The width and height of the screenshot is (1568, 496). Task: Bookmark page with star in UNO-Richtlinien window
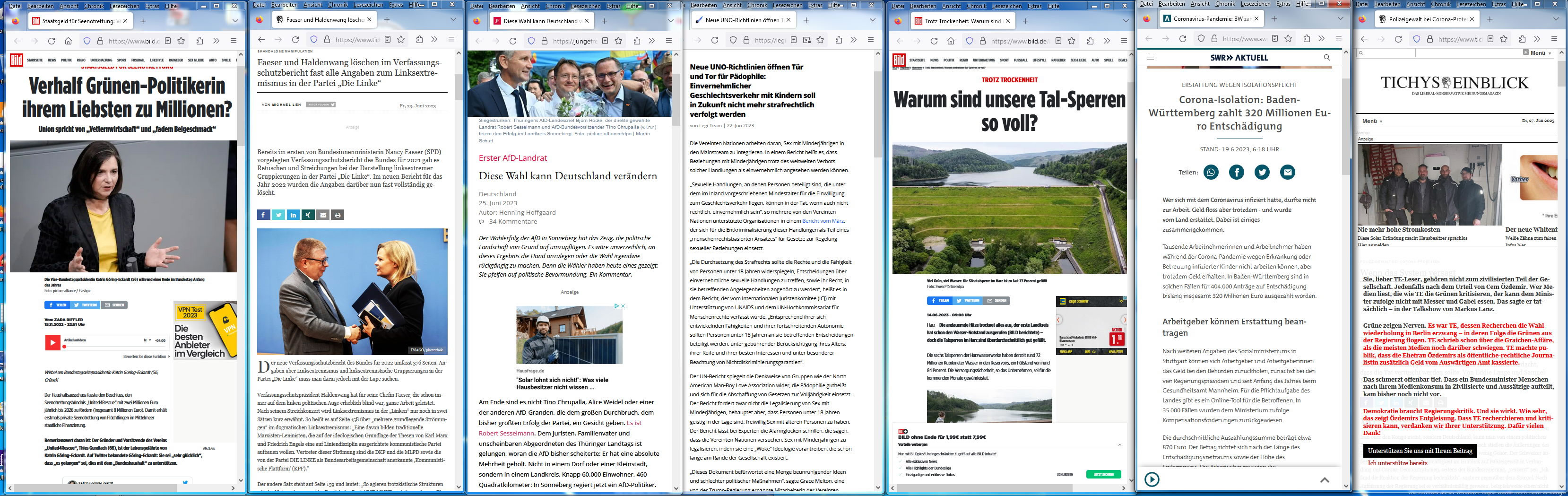tap(820, 40)
